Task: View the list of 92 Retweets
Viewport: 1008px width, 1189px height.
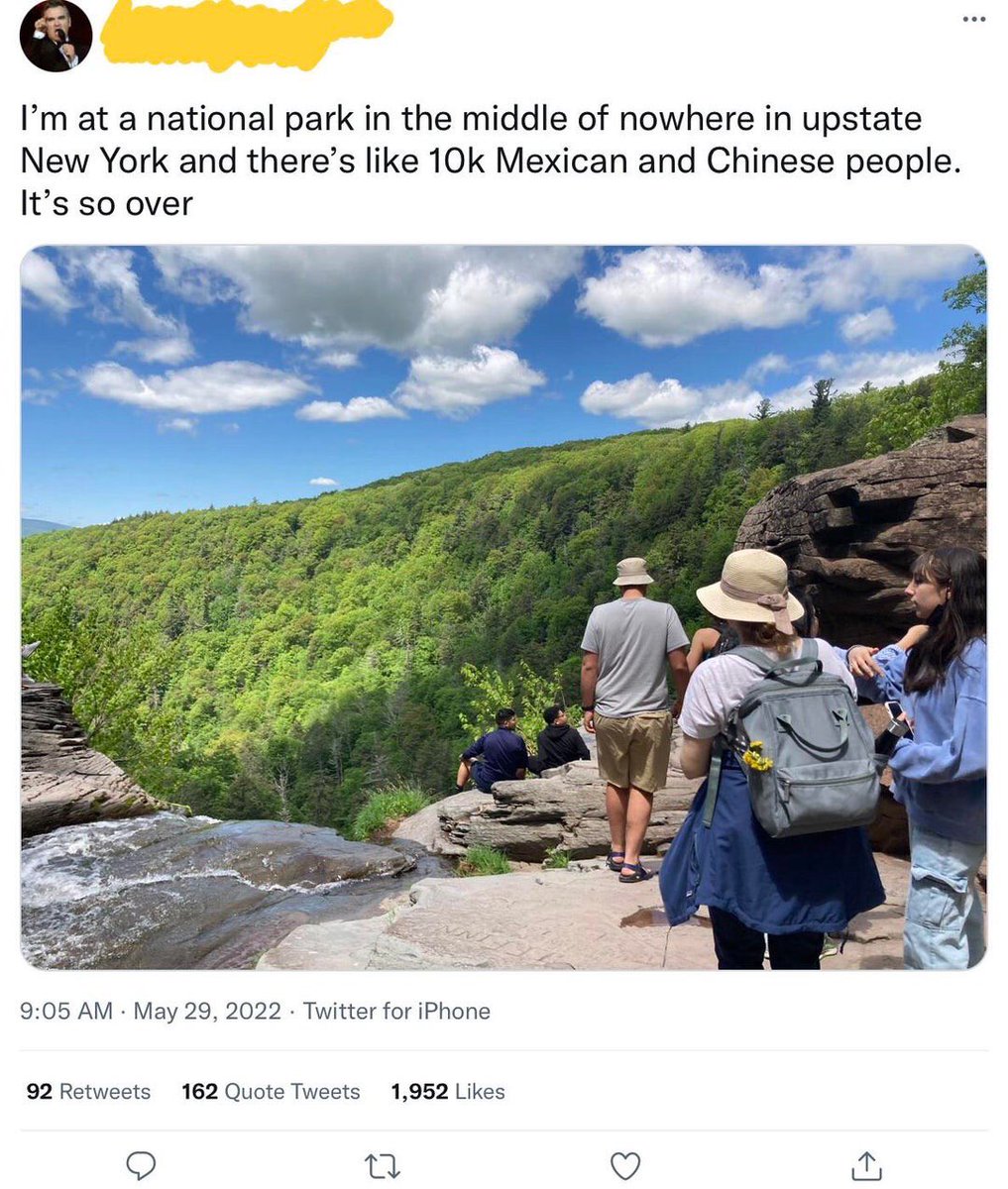Action: [88, 1091]
